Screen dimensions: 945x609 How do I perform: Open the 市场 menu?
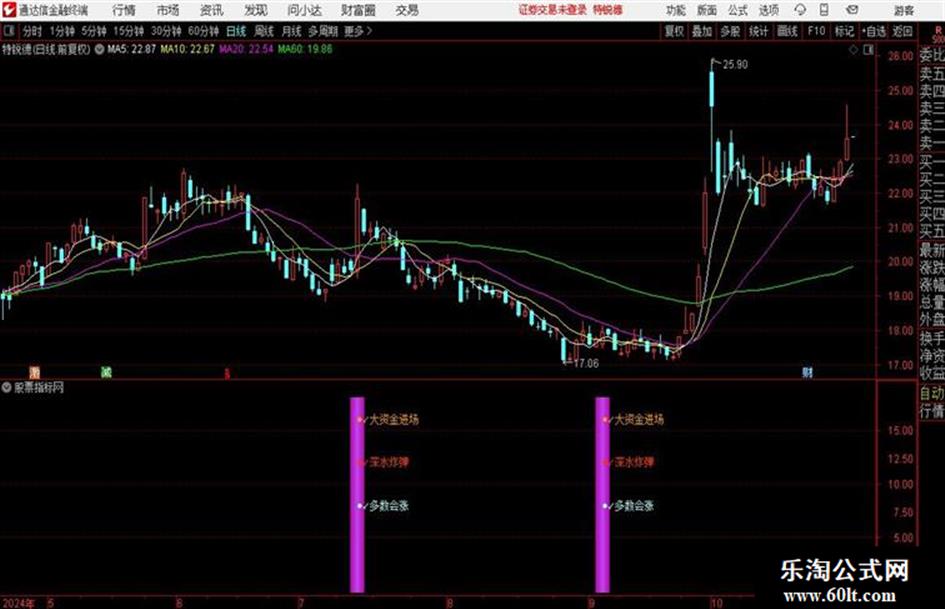pyautogui.click(x=168, y=10)
